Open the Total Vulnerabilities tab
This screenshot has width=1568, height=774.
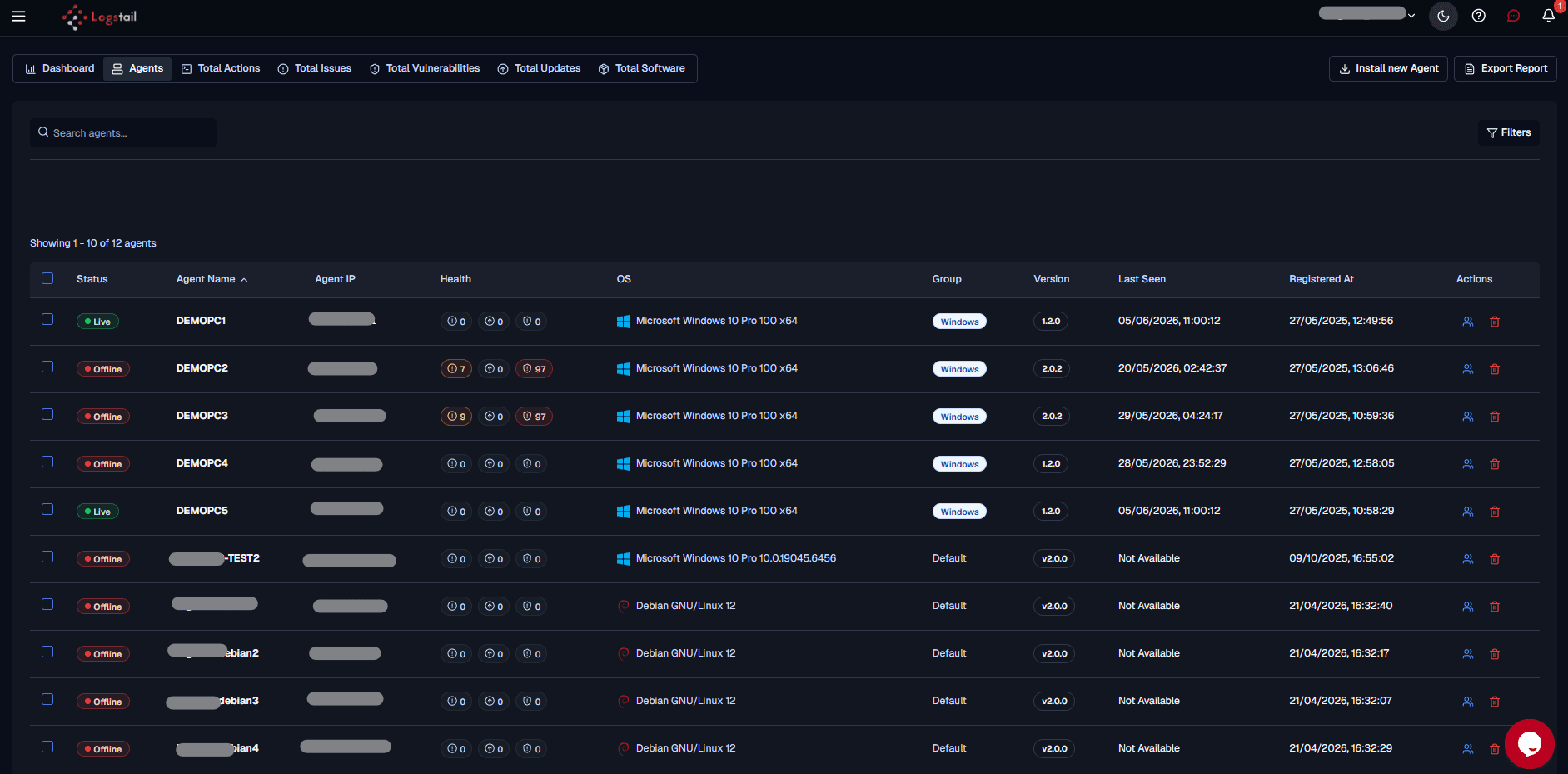425,68
